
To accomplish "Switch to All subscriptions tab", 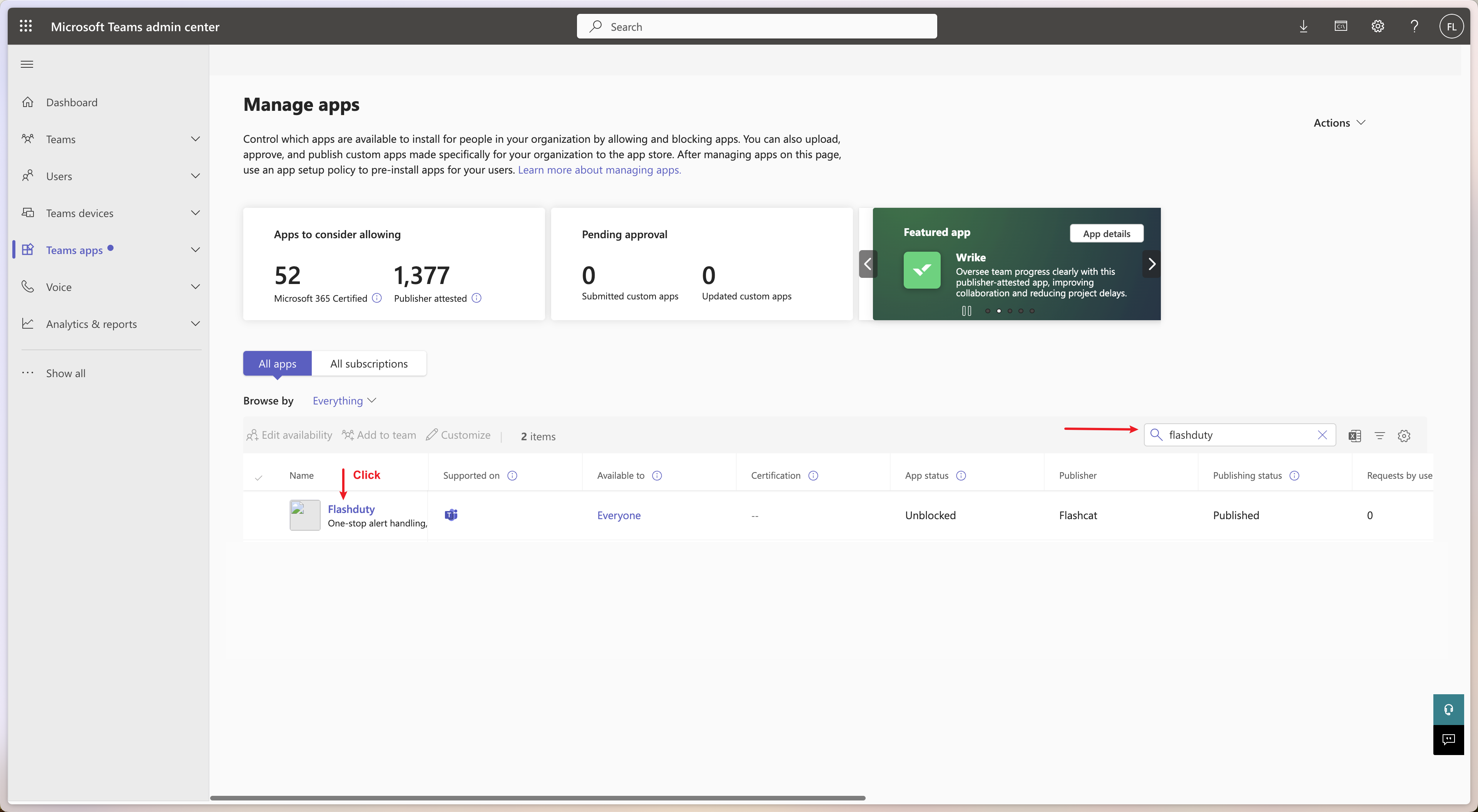I will (x=369, y=363).
